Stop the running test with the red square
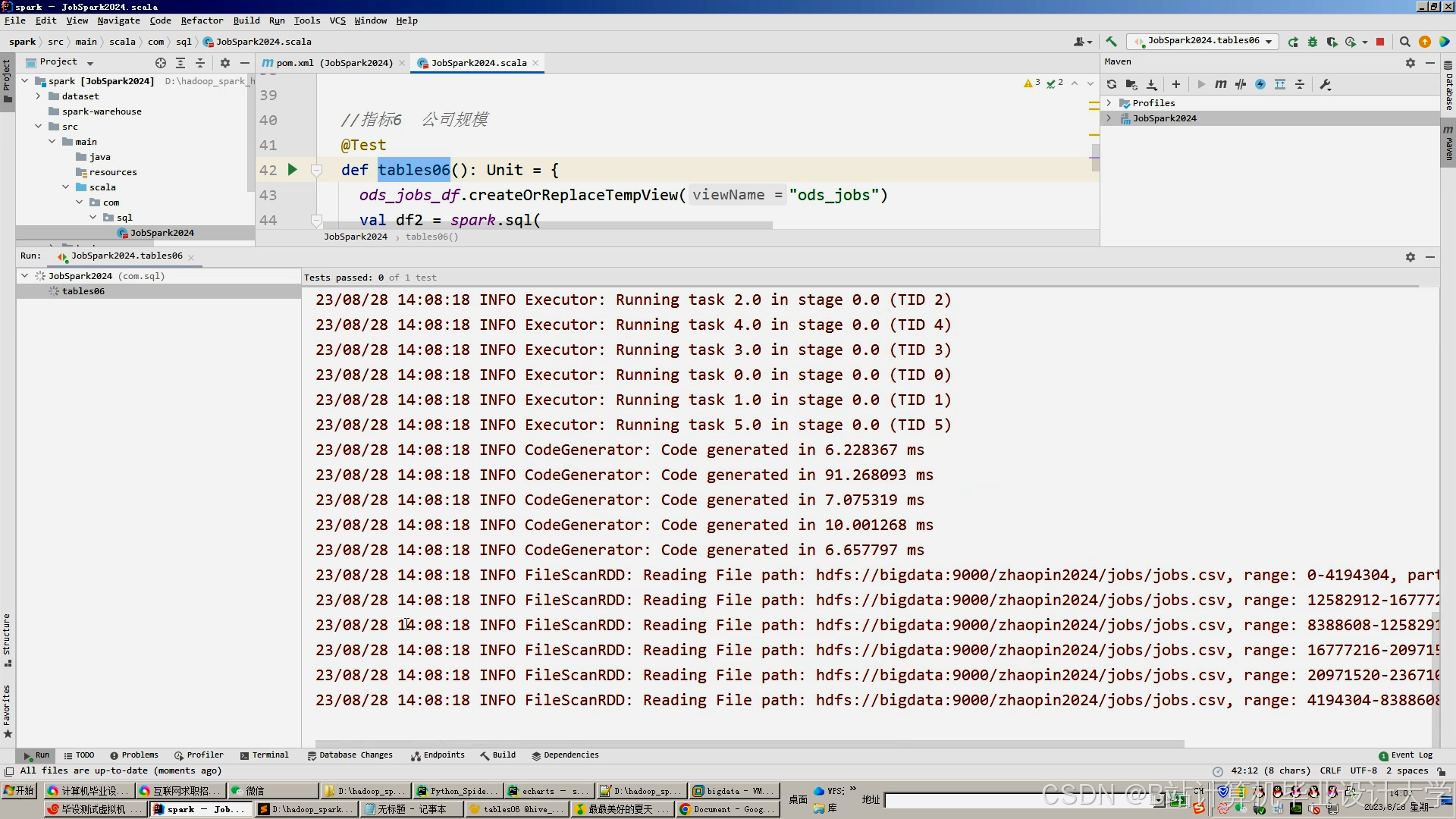1456x819 pixels. click(1380, 42)
